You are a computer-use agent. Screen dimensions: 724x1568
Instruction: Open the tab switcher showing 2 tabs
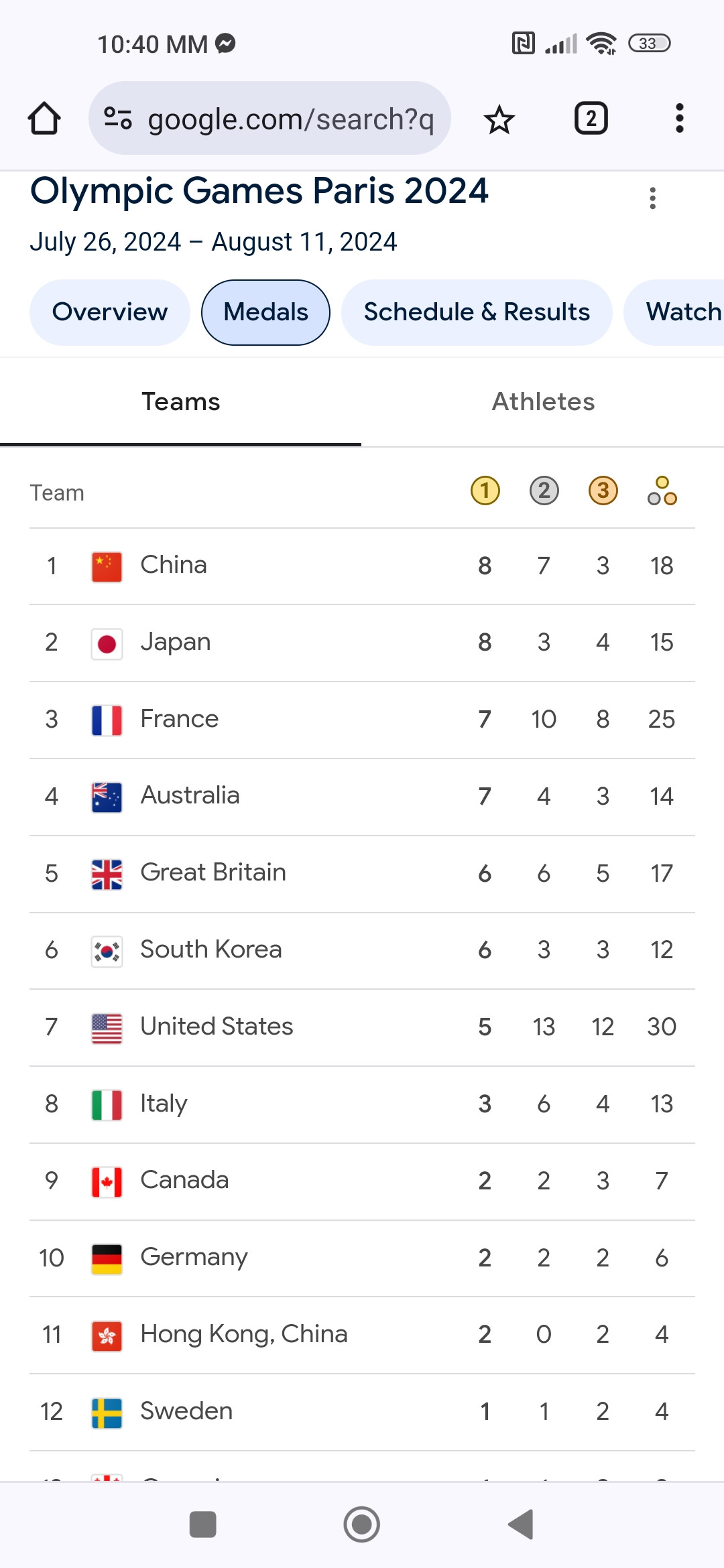click(591, 119)
